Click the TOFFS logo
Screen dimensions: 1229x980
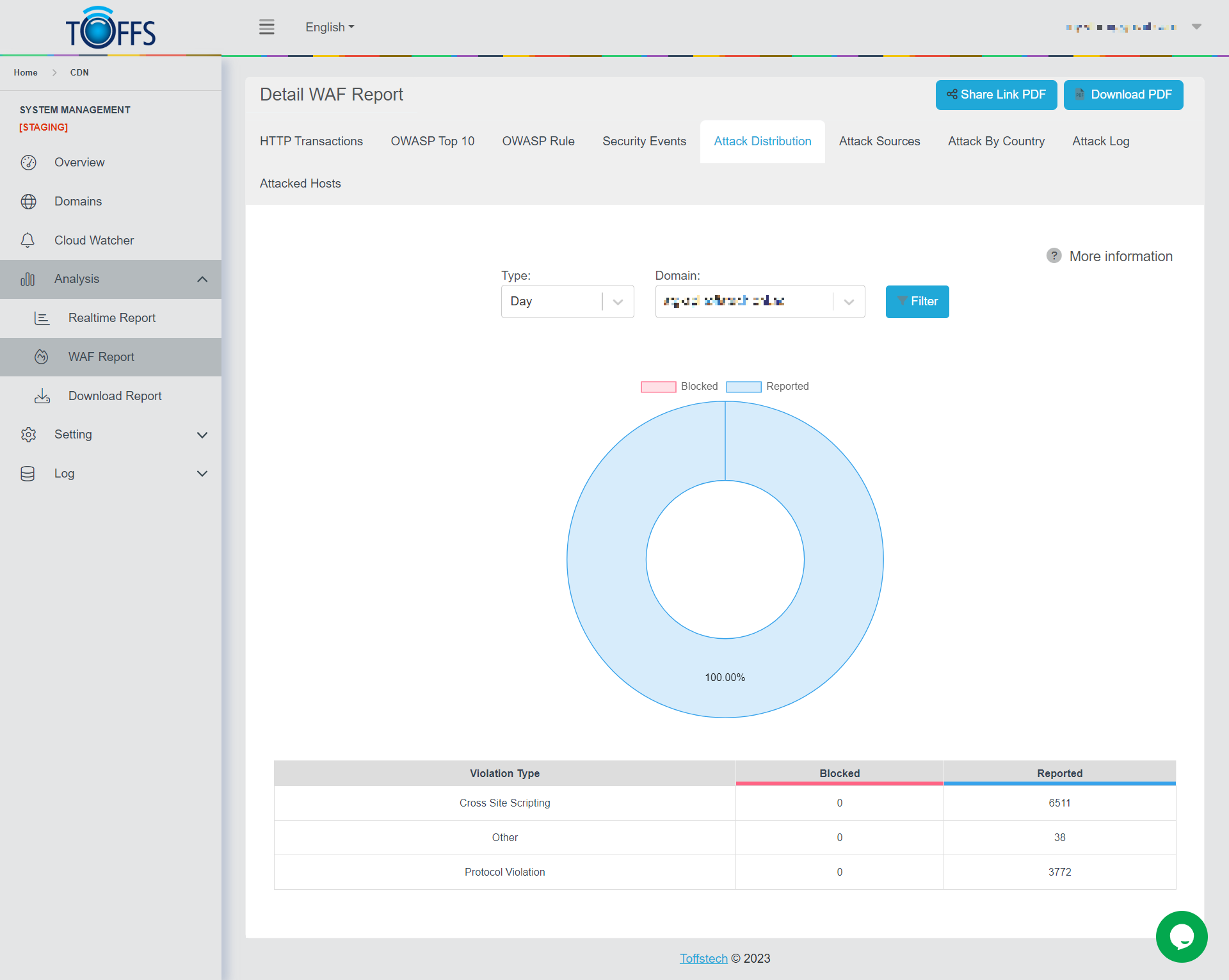pyautogui.click(x=110, y=28)
